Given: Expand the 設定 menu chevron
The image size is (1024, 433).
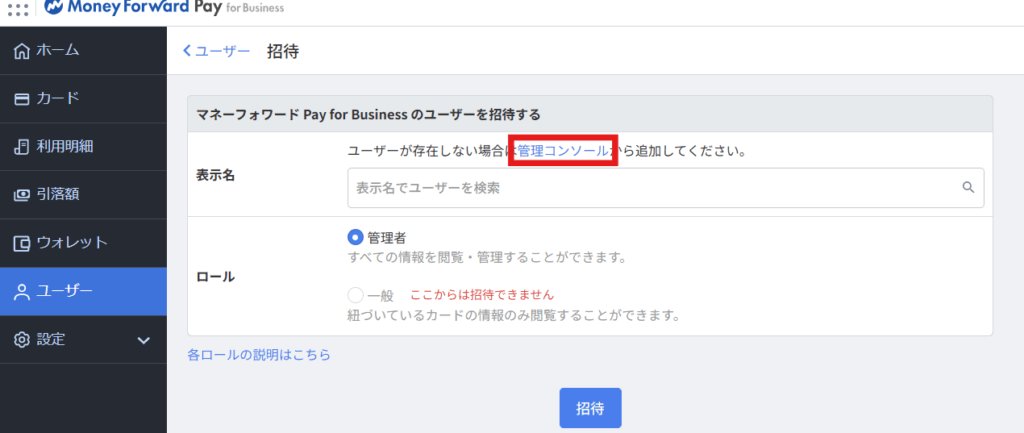Looking at the screenshot, I should pyautogui.click(x=143, y=340).
